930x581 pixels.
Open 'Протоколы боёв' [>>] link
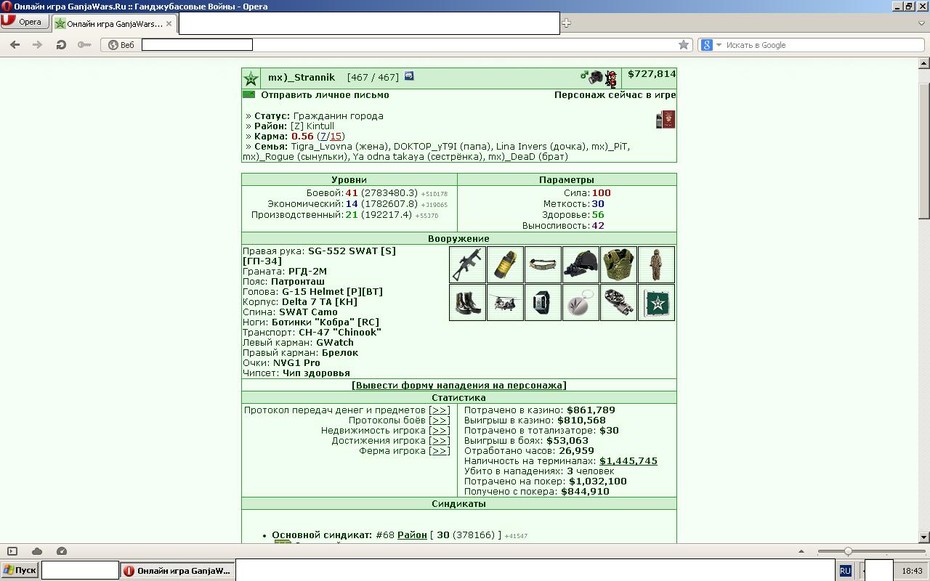[x=439, y=420]
